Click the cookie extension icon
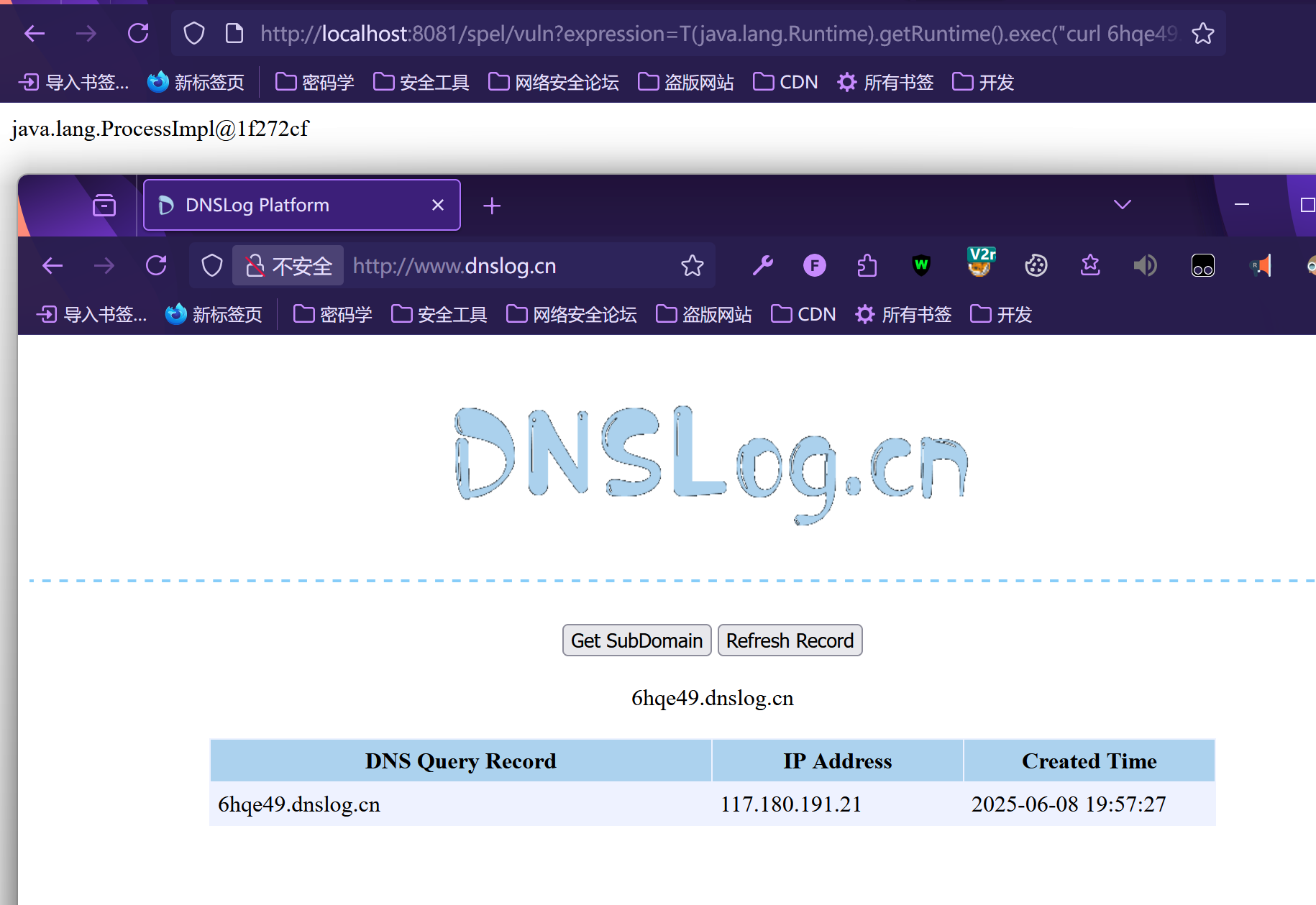This screenshot has width=1316, height=905. click(1036, 266)
